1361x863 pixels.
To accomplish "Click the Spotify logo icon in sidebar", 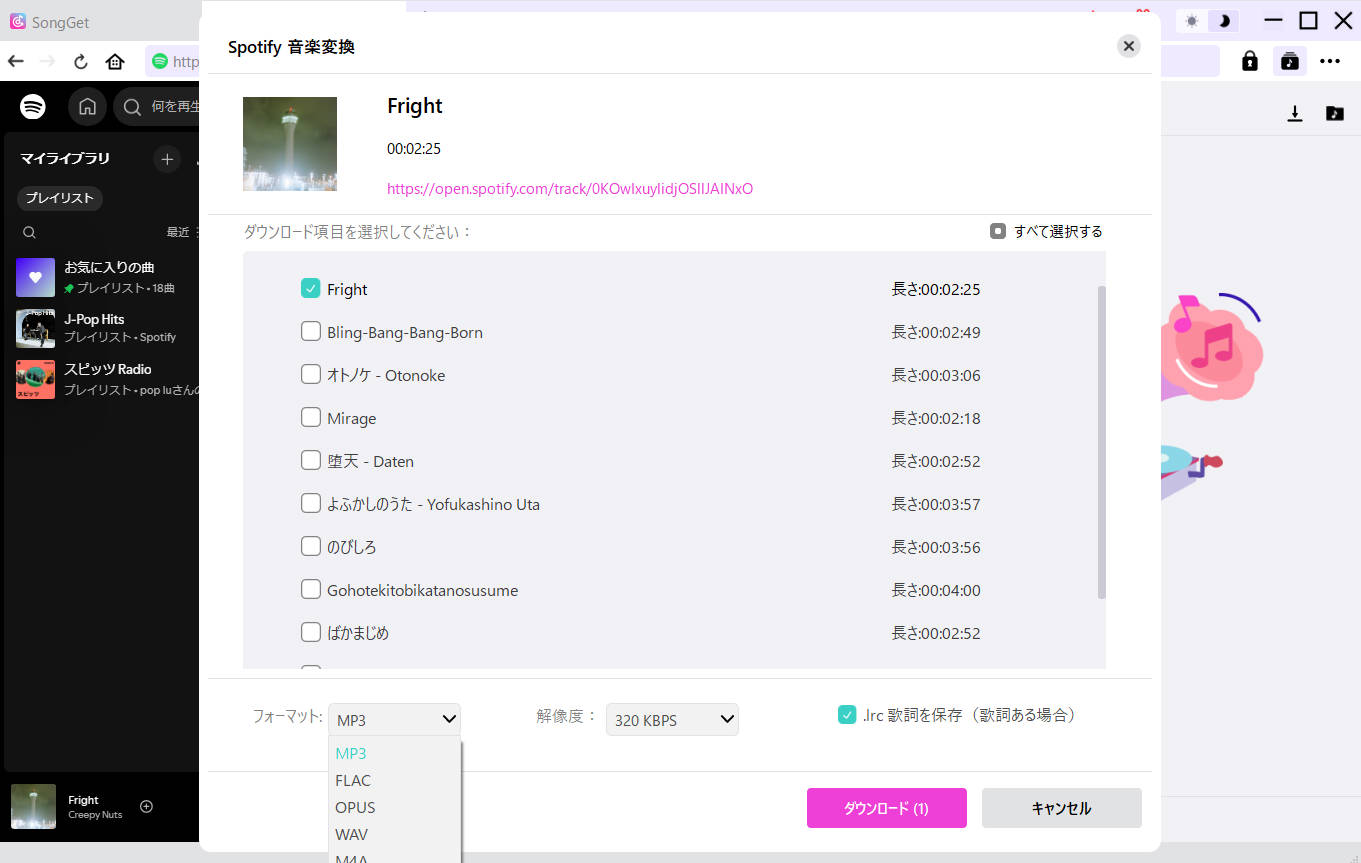I will tap(31, 106).
